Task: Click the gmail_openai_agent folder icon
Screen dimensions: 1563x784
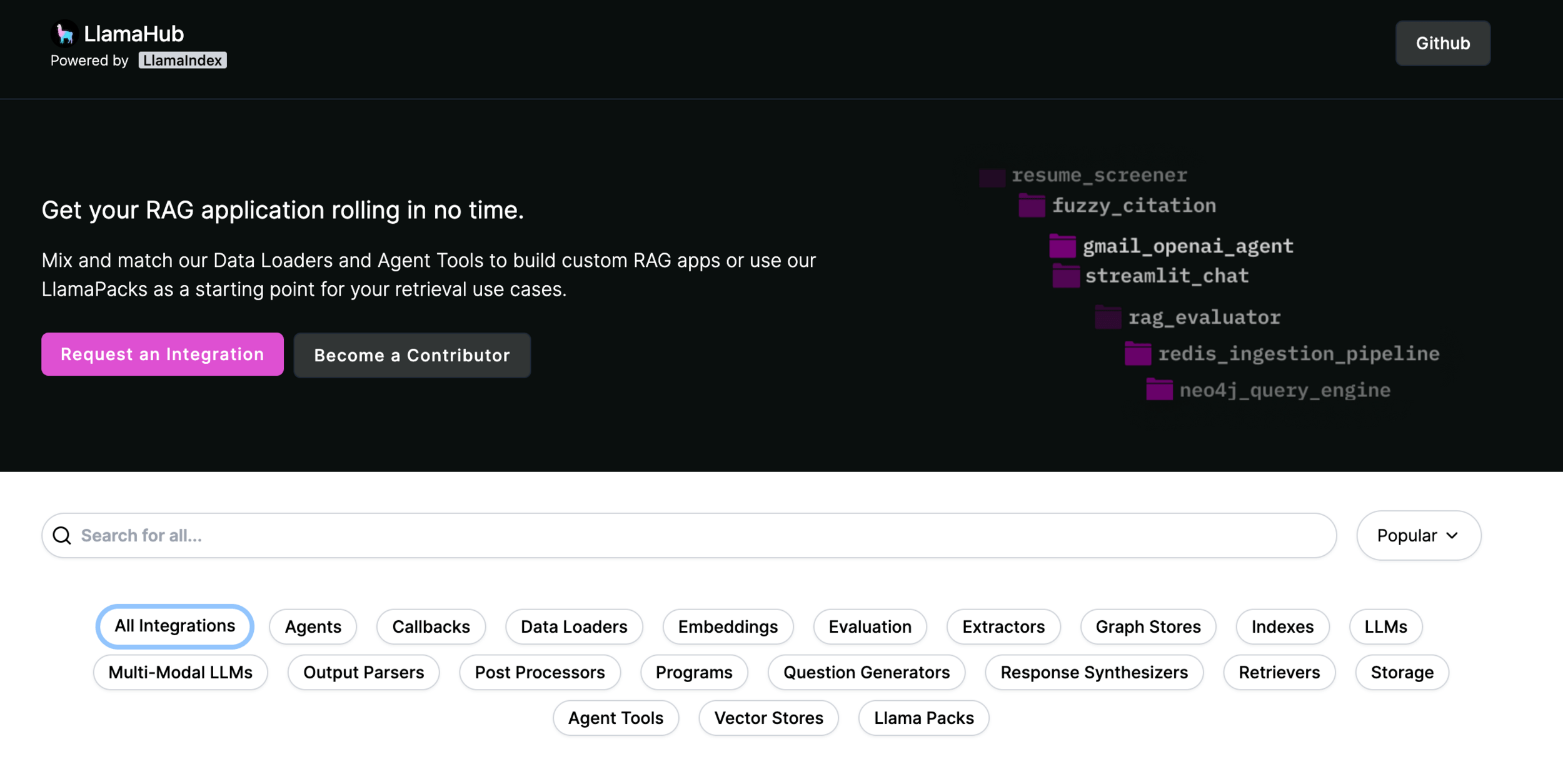Action: tap(1062, 246)
